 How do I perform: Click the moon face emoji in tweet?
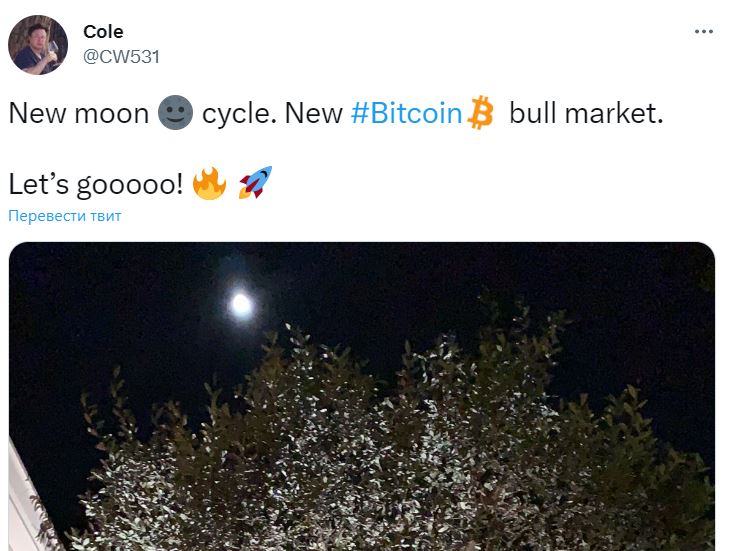point(176,113)
